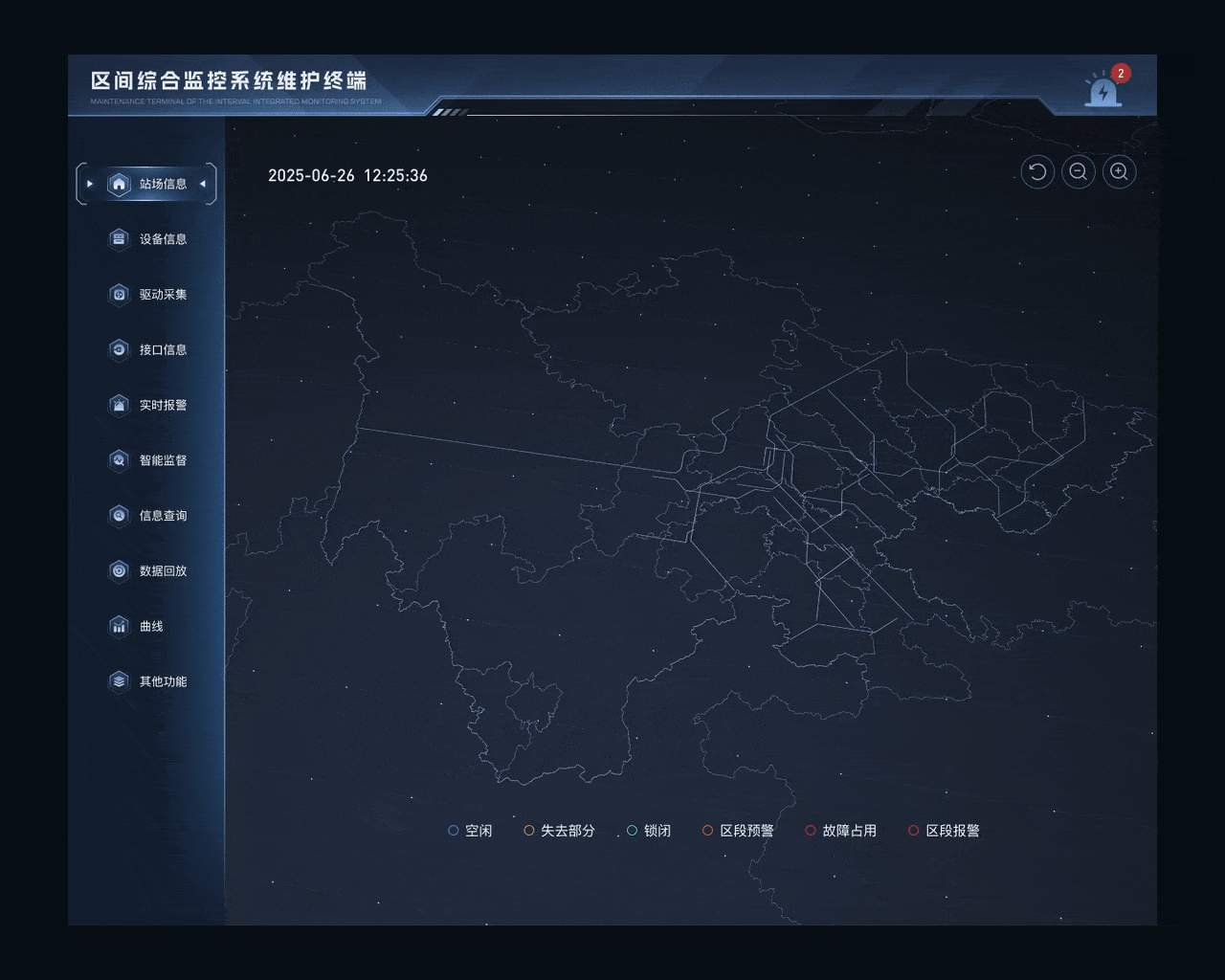Click the 实时报警 sidebar icon
This screenshot has width=1225, height=980.
119,405
